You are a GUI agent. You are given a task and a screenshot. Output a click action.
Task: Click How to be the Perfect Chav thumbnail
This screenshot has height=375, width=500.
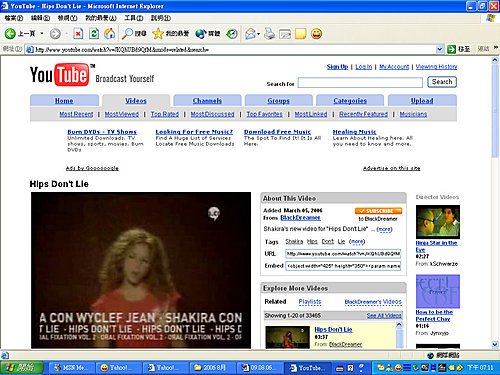point(438,291)
